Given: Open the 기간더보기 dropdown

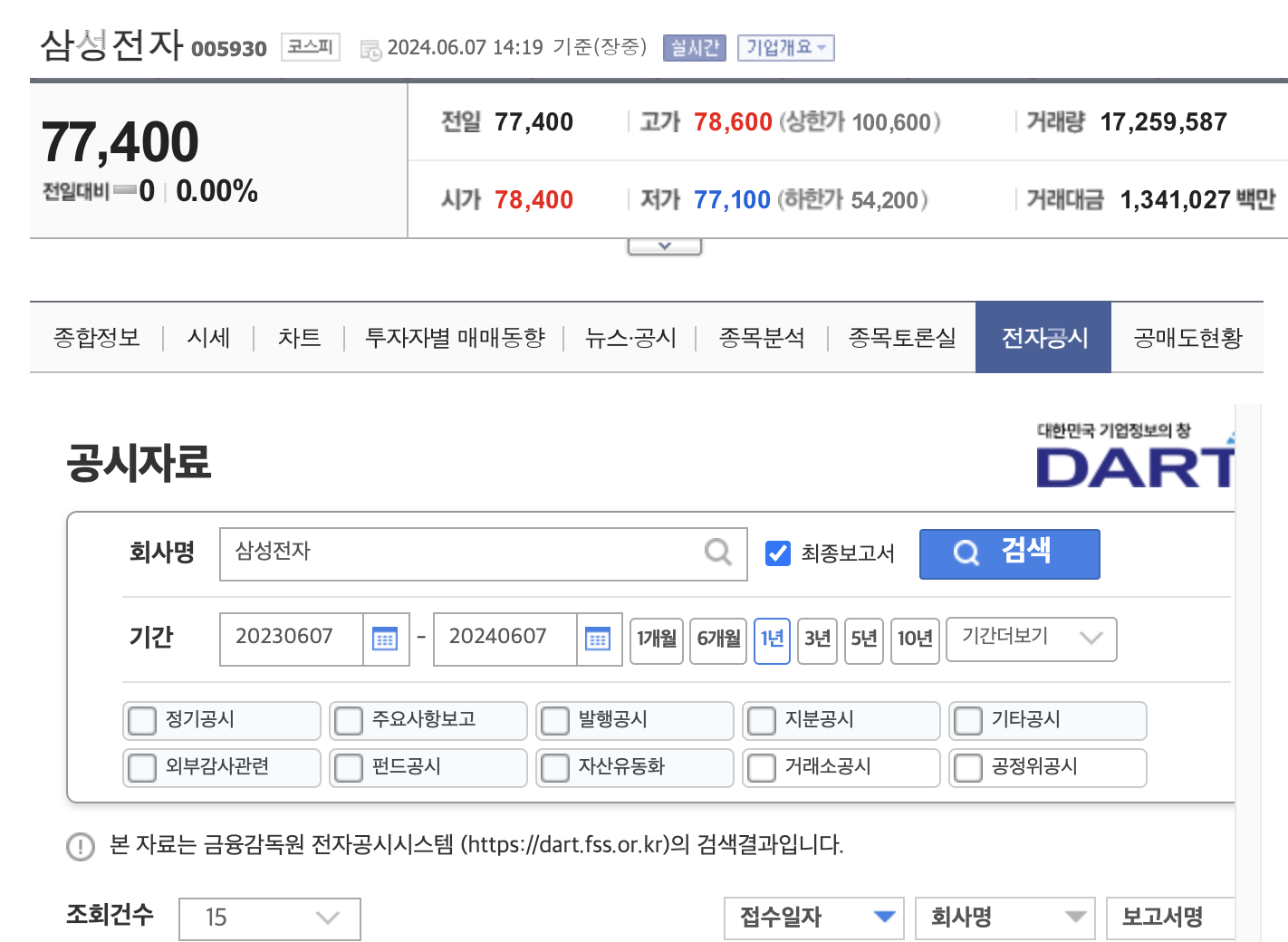Looking at the screenshot, I should (x=1032, y=639).
